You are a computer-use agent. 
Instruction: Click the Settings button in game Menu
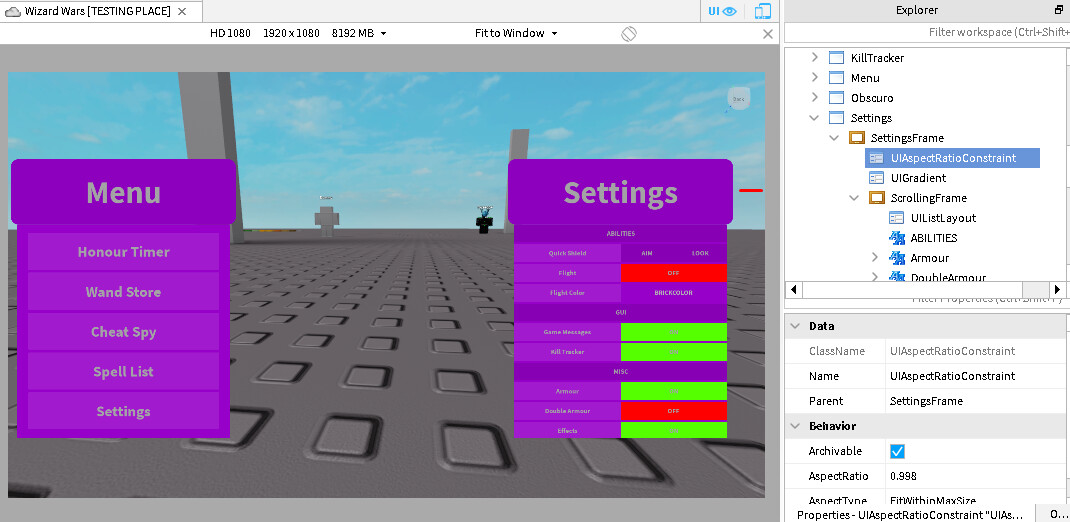pyautogui.click(x=124, y=411)
